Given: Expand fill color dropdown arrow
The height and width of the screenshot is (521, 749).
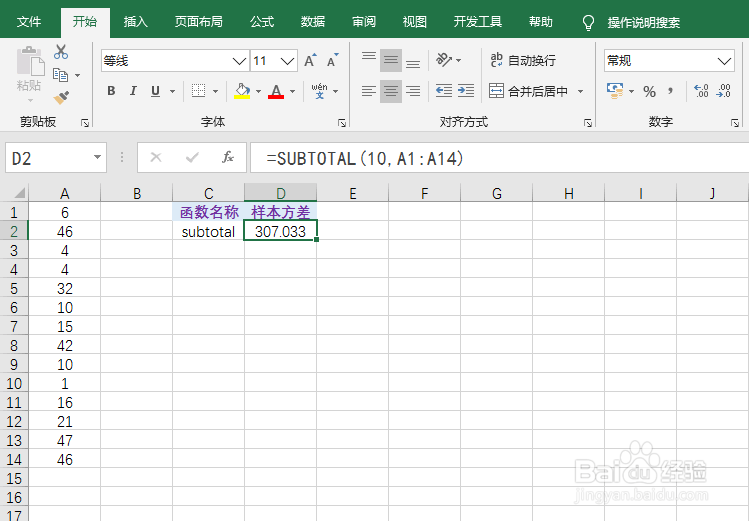Looking at the screenshot, I should (258, 91).
